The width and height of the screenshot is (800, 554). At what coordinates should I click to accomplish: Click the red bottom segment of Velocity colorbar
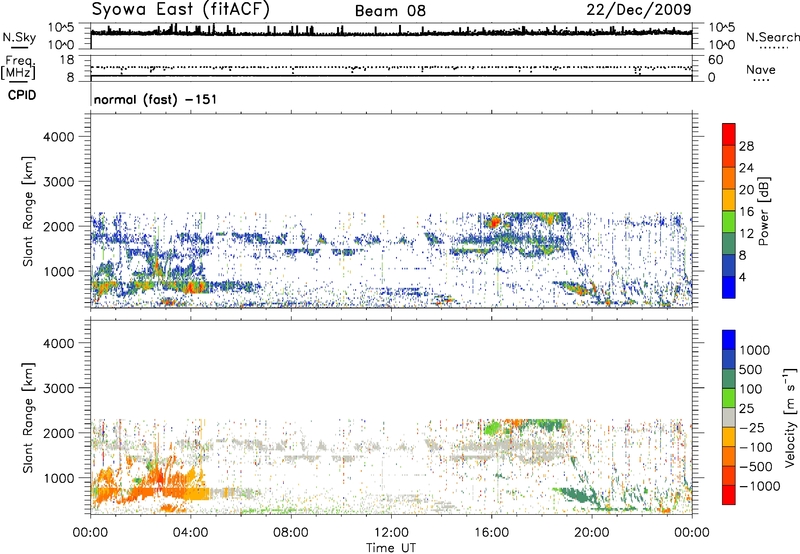pos(729,495)
